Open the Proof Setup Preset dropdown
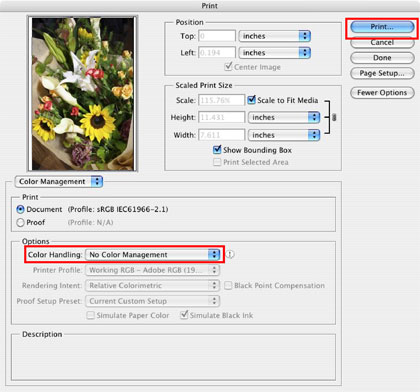The image size is (420, 392). [x=153, y=301]
